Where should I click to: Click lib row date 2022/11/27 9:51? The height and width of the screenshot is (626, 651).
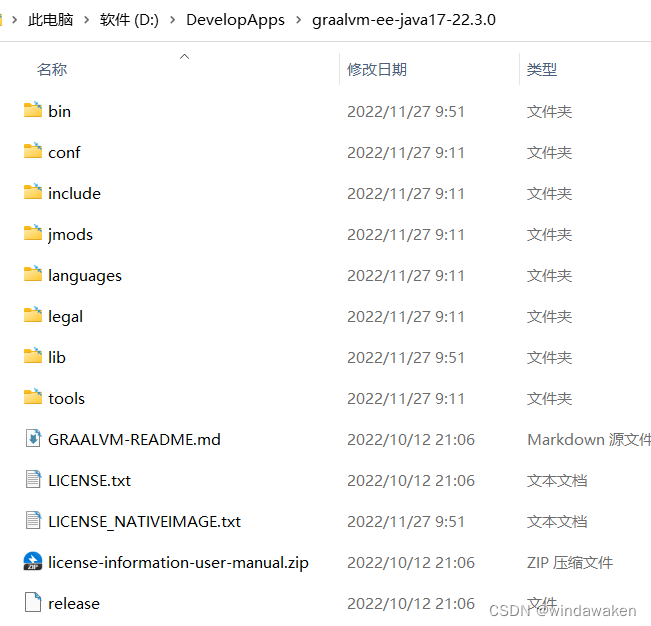(x=406, y=358)
